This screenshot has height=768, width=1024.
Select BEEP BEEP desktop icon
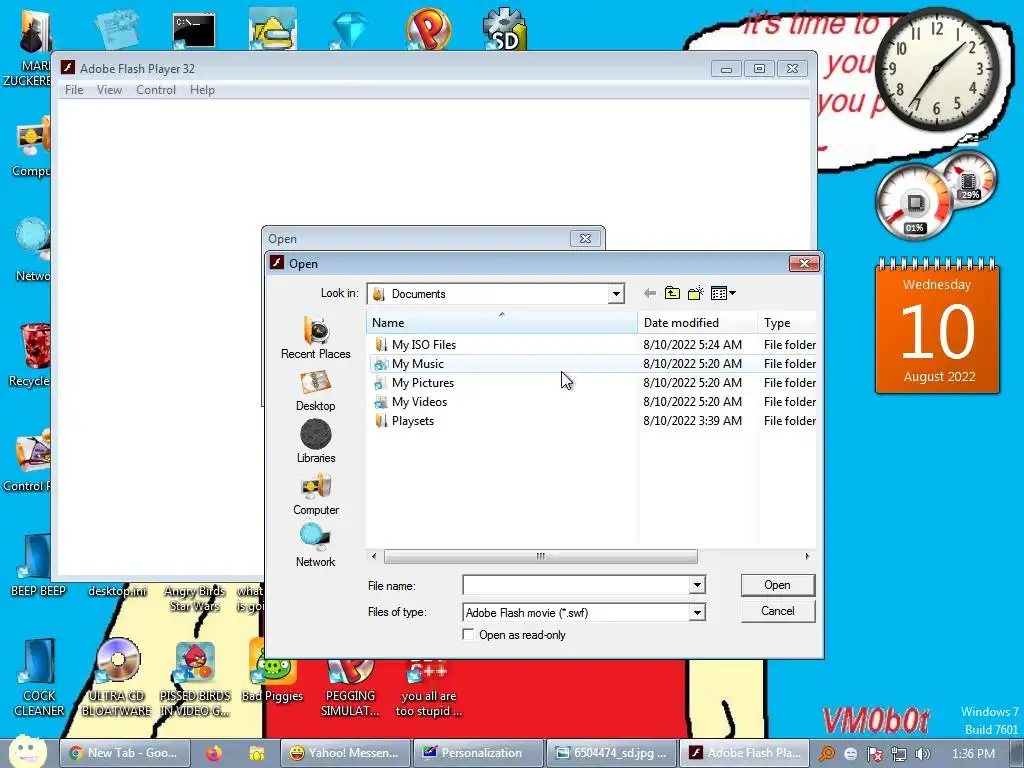pos(38,567)
